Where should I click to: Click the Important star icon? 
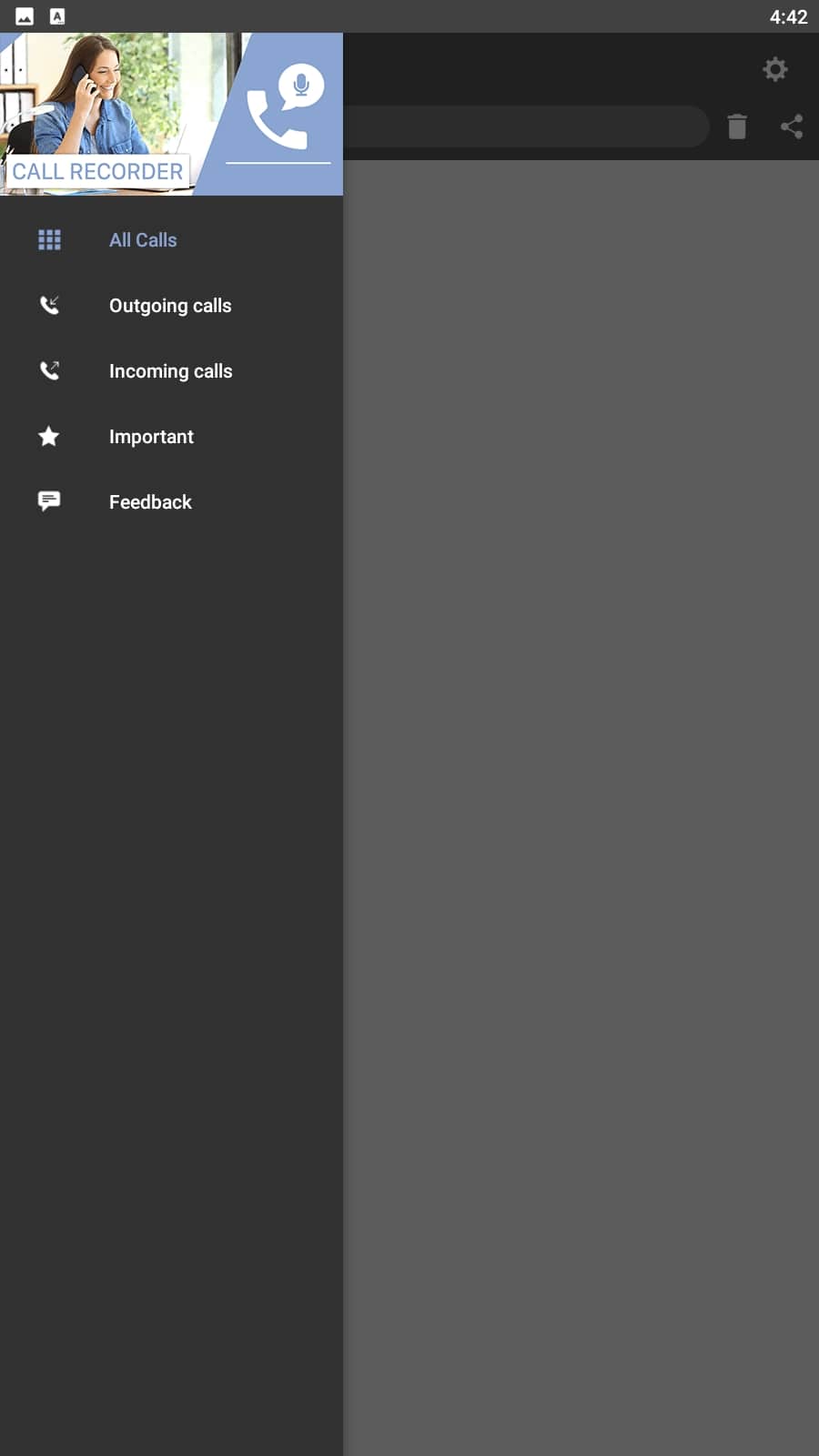[x=49, y=437]
